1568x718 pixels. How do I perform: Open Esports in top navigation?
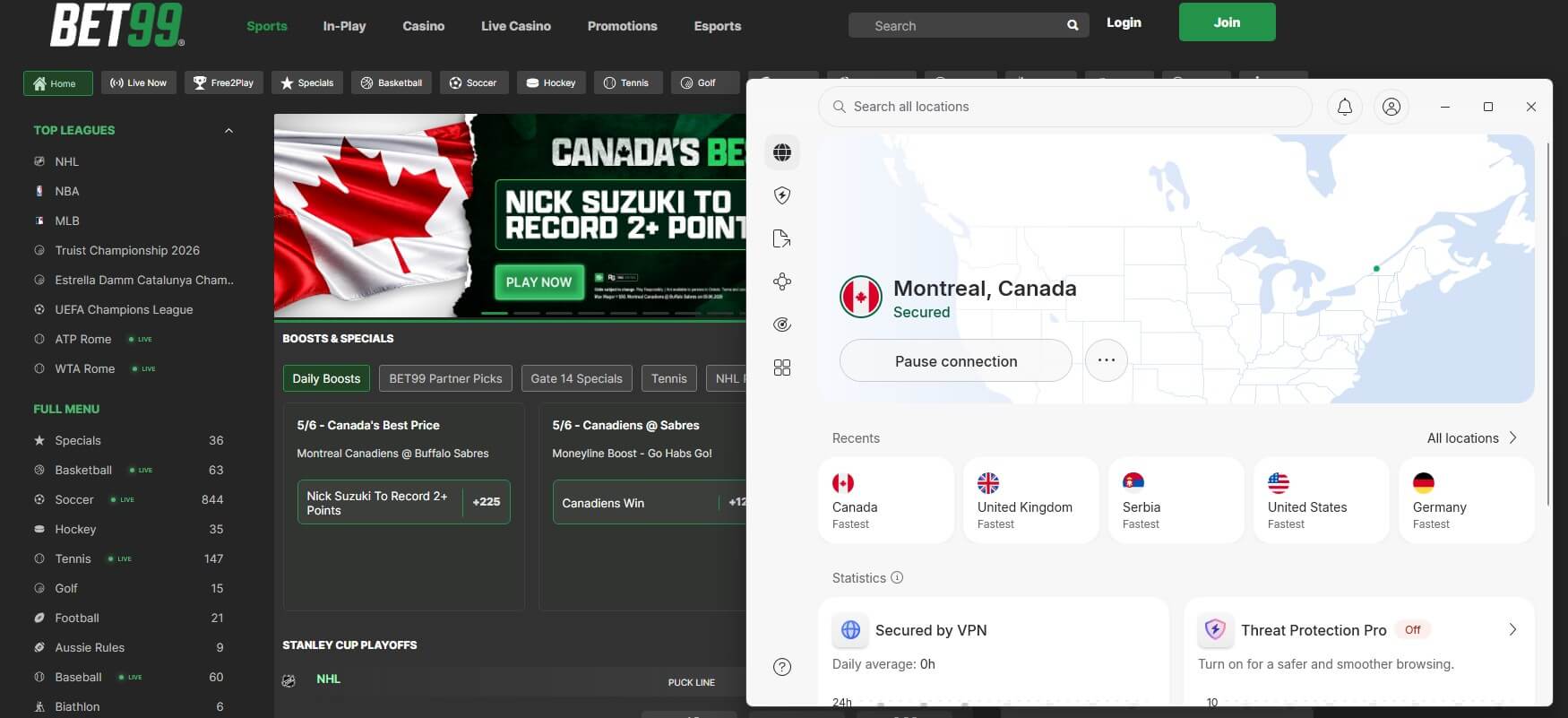[x=718, y=26]
